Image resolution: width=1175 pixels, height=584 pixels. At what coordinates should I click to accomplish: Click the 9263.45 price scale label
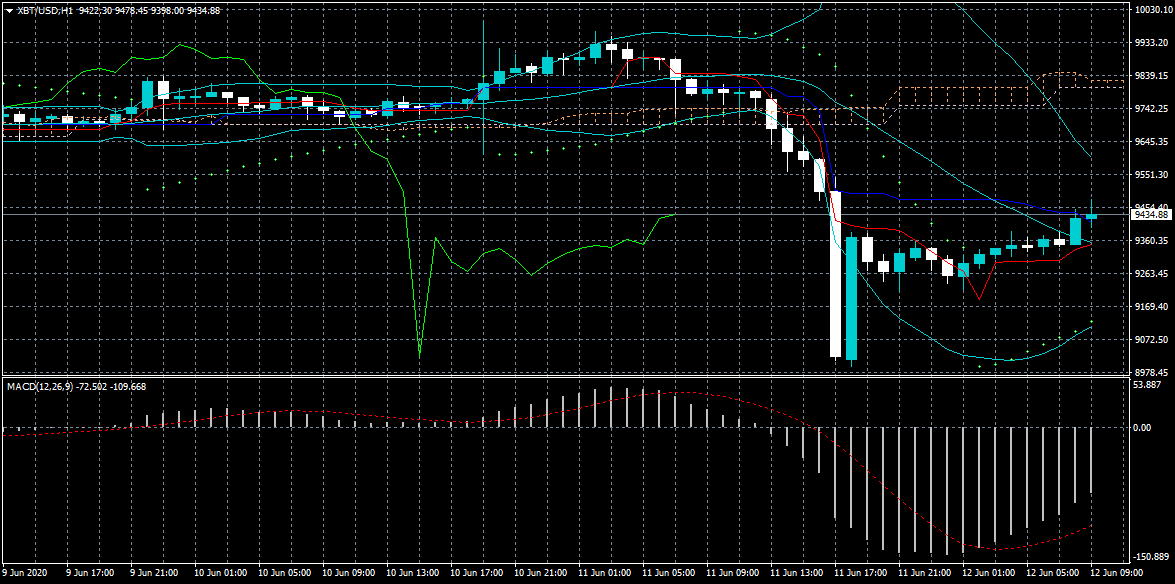click(x=1152, y=274)
